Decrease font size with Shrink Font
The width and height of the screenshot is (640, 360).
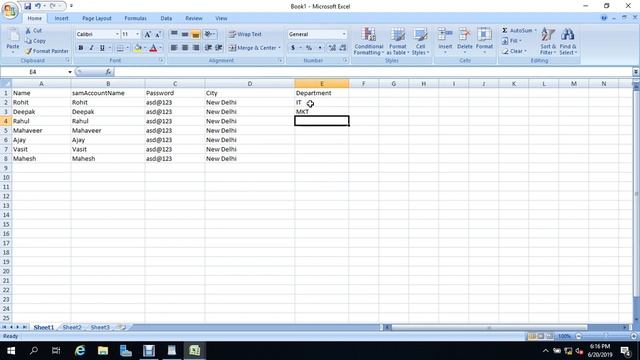pos(158,34)
